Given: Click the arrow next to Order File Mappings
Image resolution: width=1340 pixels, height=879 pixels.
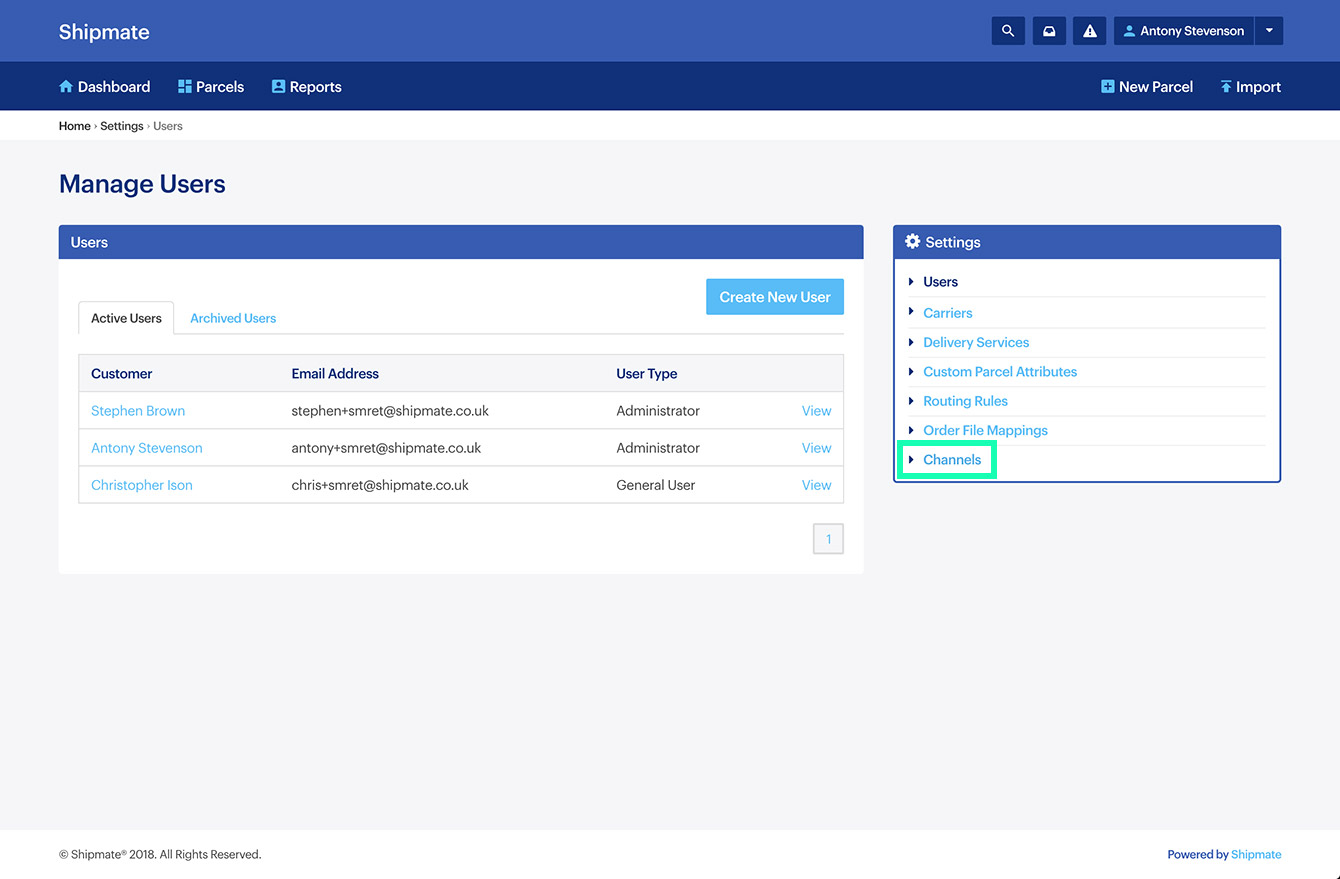Looking at the screenshot, I should (x=911, y=430).
